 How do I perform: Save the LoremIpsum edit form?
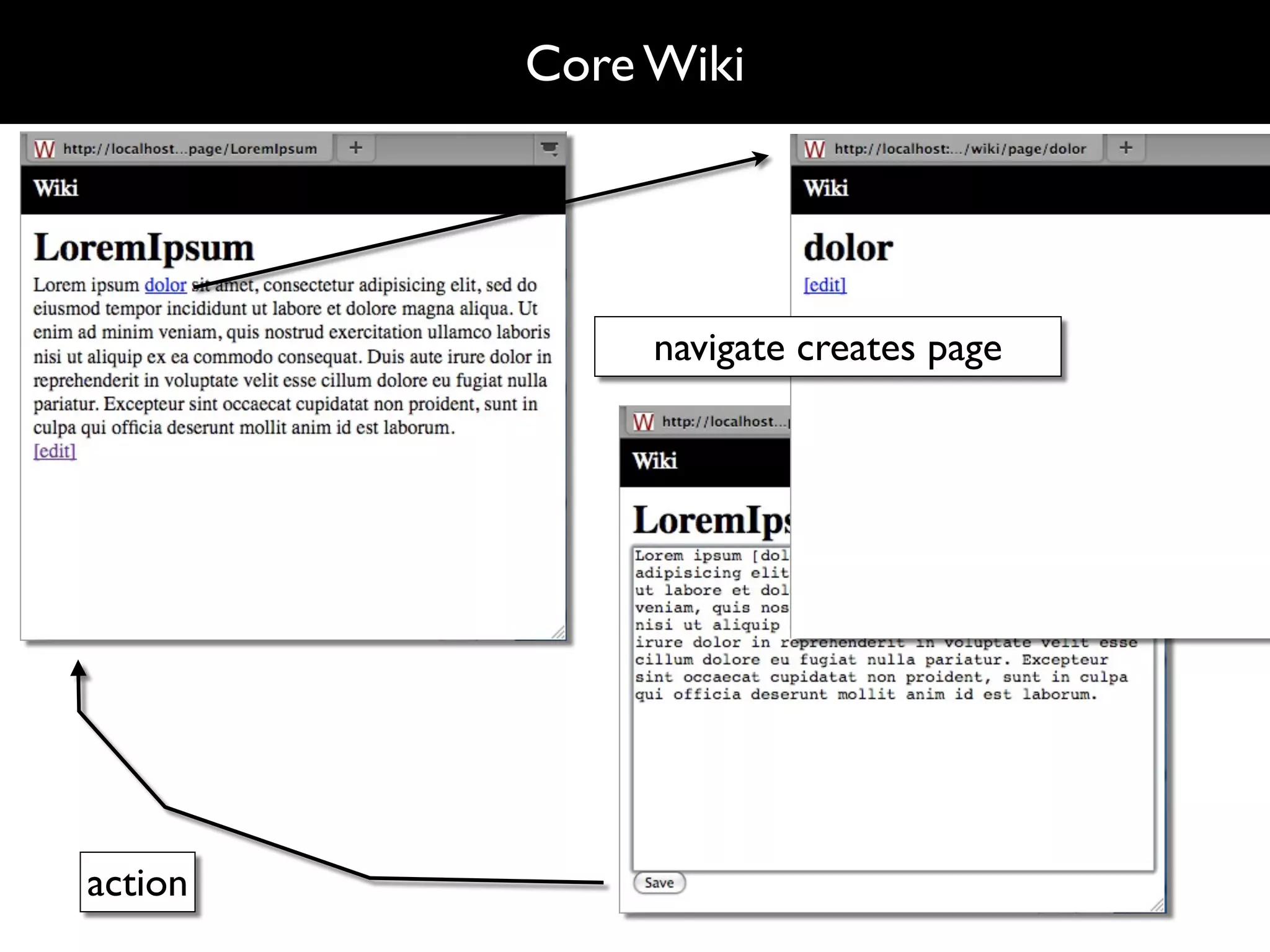point(659,883)
